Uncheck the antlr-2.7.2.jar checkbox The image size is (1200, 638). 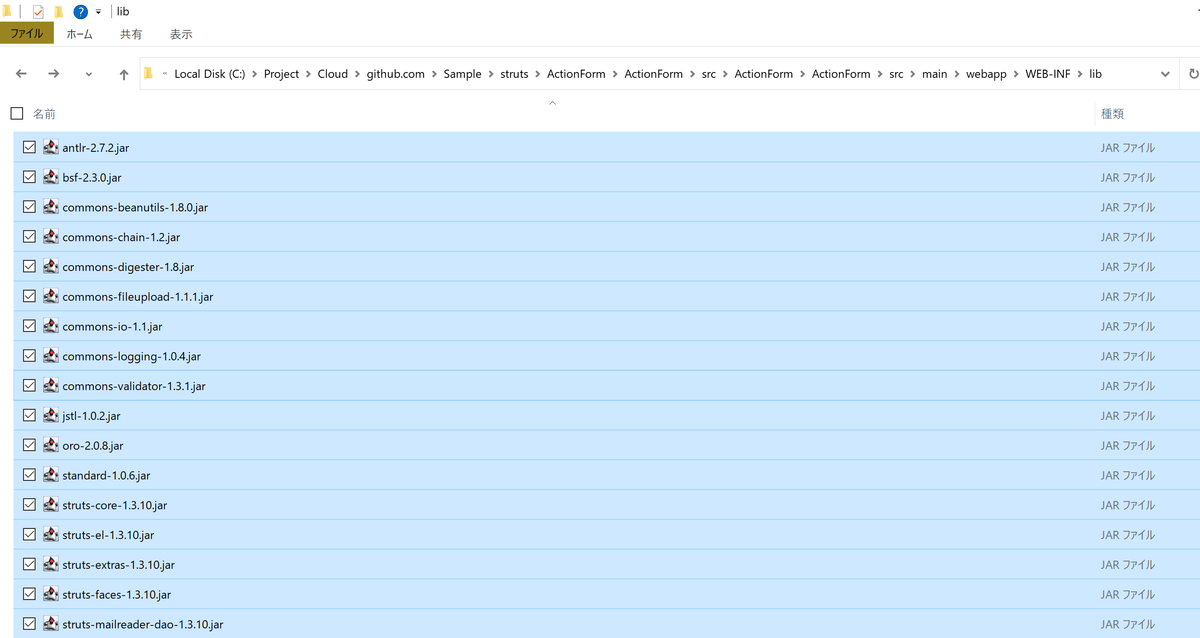[x=29, y=147]
